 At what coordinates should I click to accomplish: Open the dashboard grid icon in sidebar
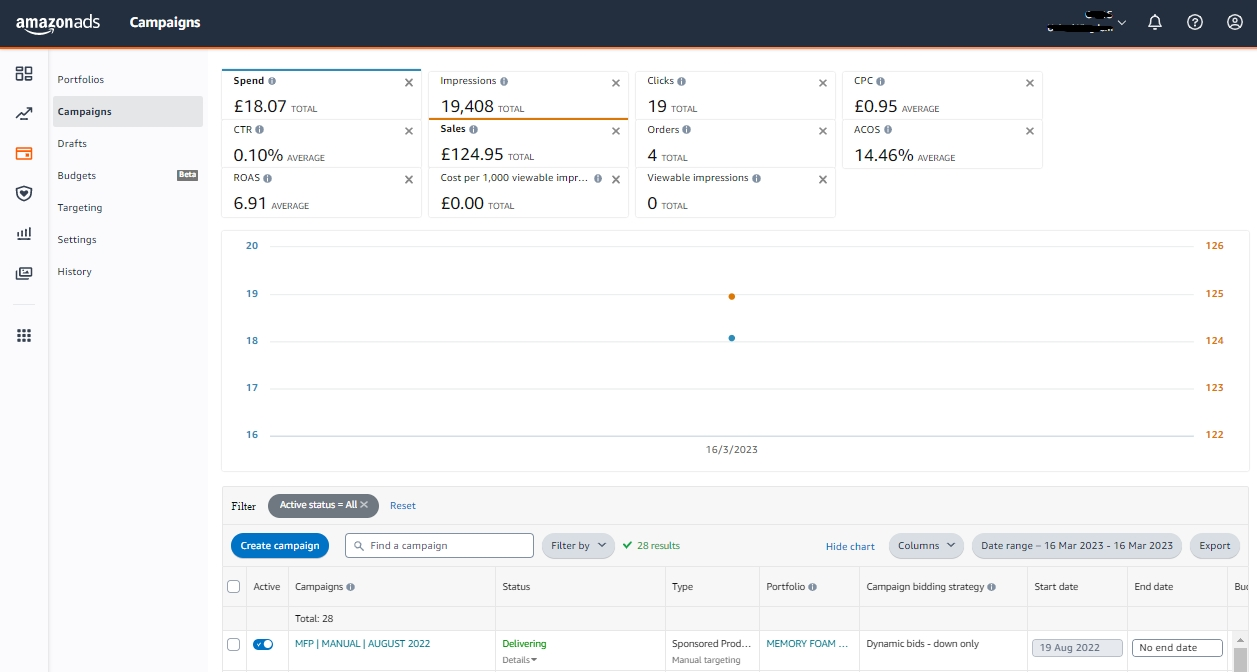(24, 74)
